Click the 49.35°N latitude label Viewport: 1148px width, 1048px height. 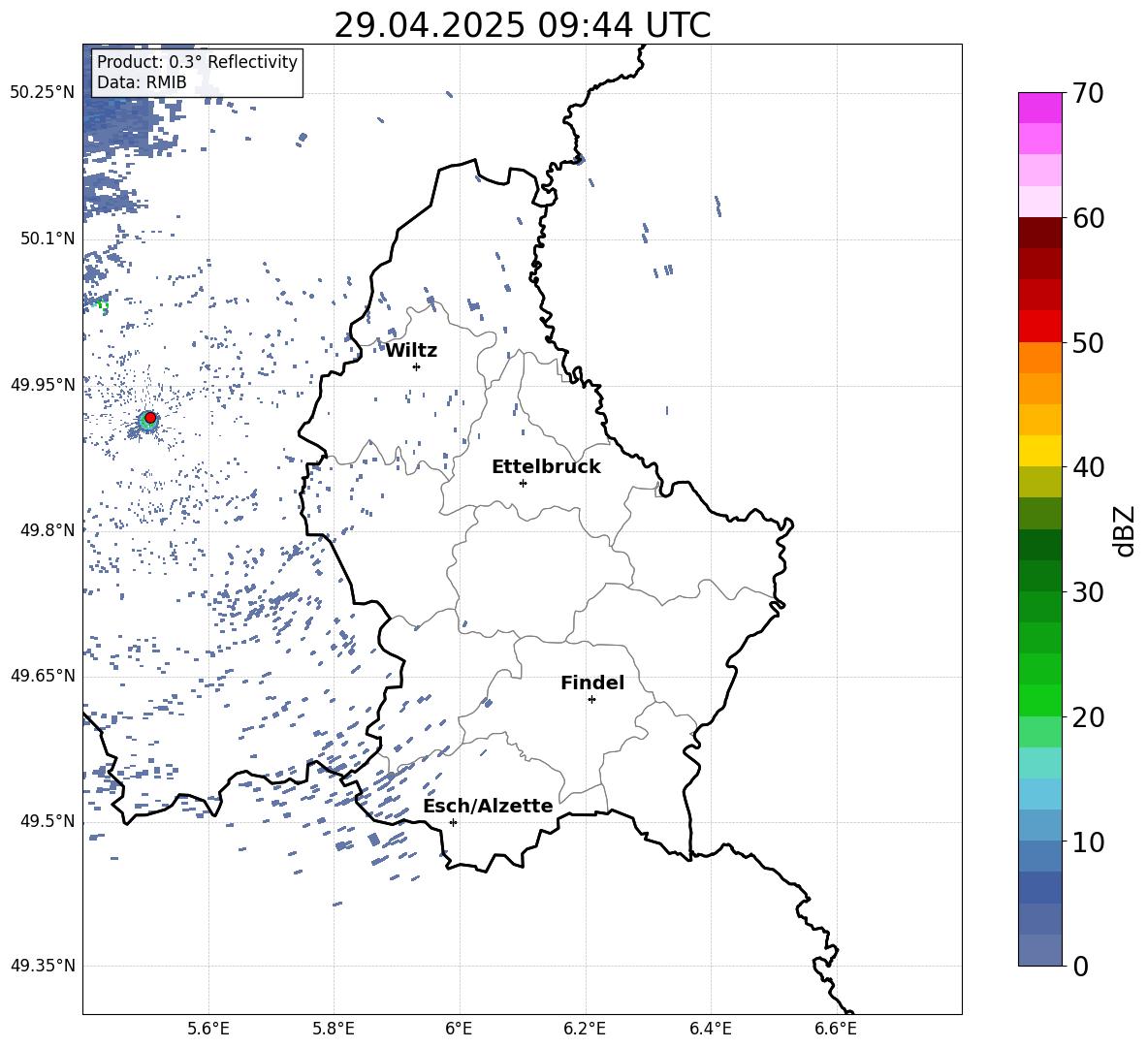[43, 966]
